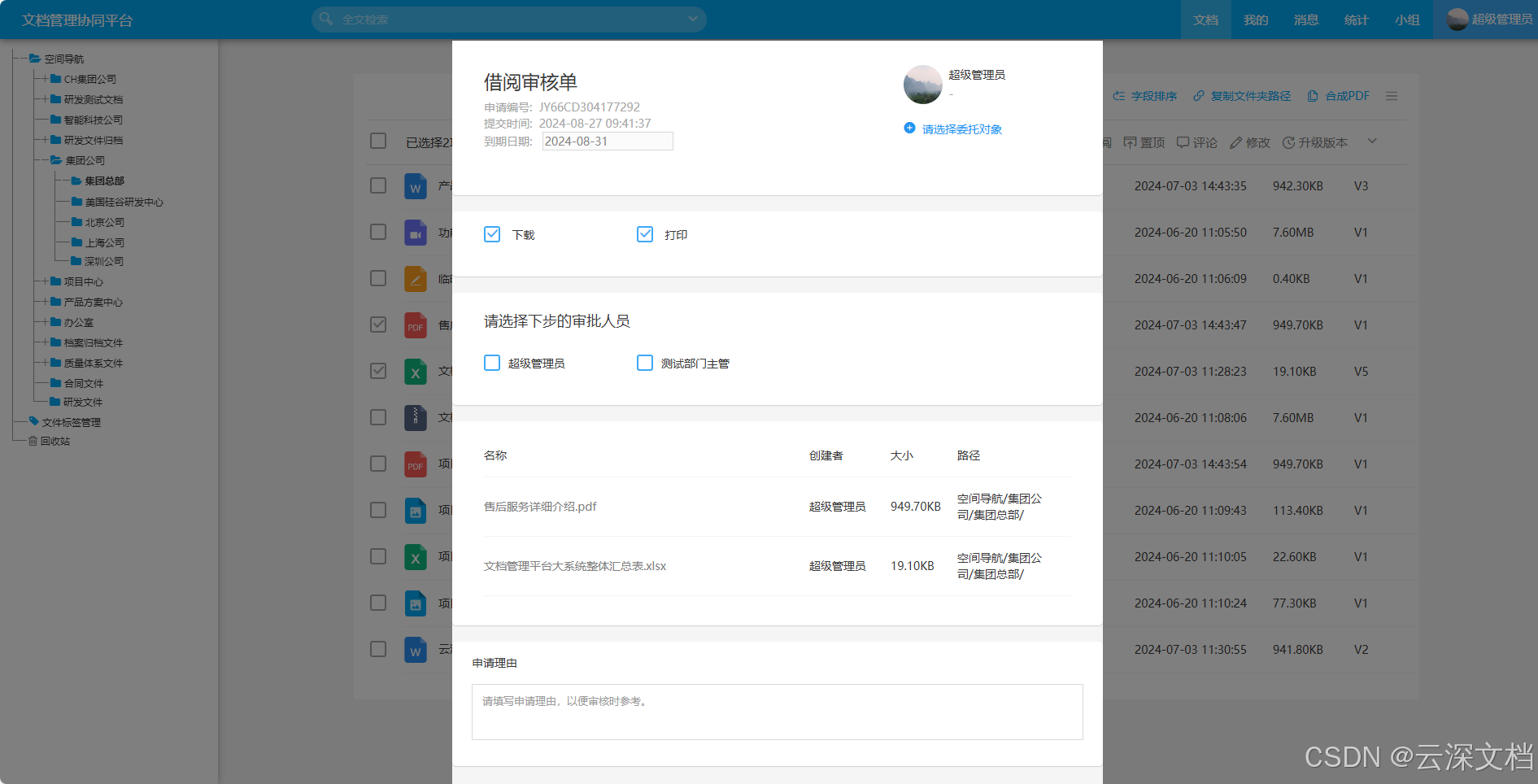
Task: Click 字段排序 button
Action: (1145, 96)
